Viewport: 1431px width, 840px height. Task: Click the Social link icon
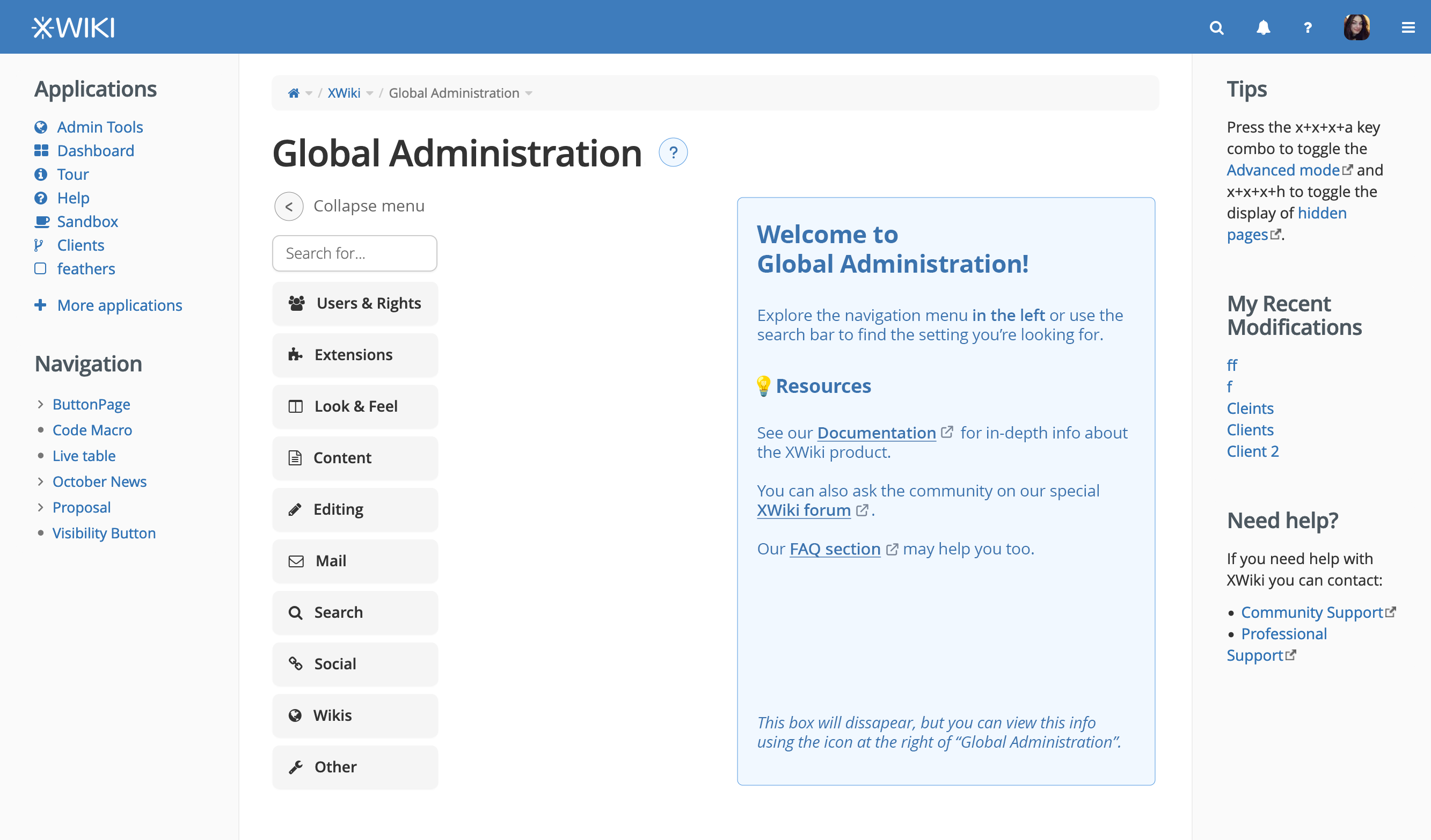point(296,663)
